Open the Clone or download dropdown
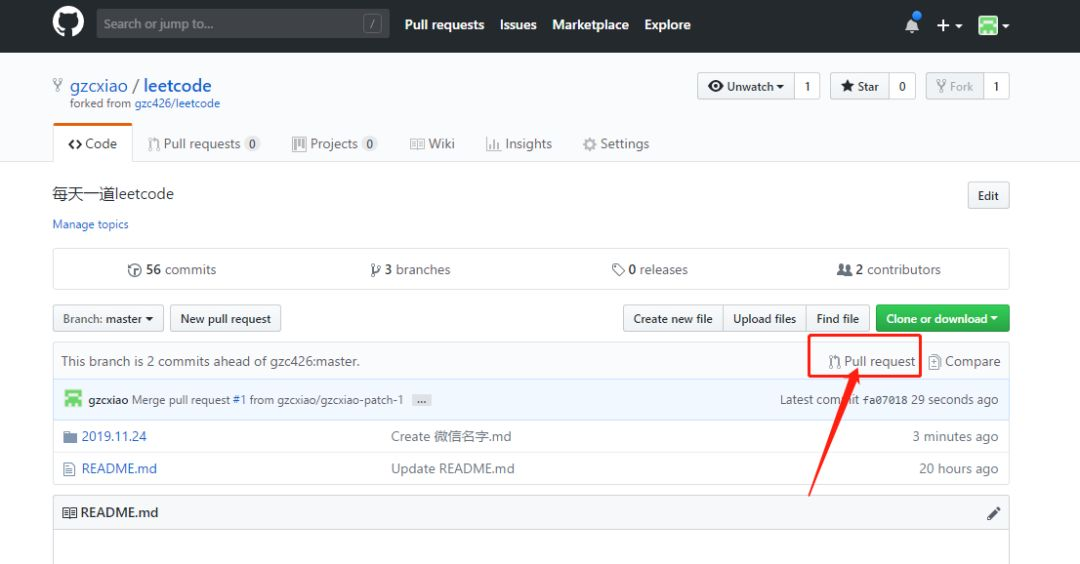Screen dimensions: 1080x564 942,319
